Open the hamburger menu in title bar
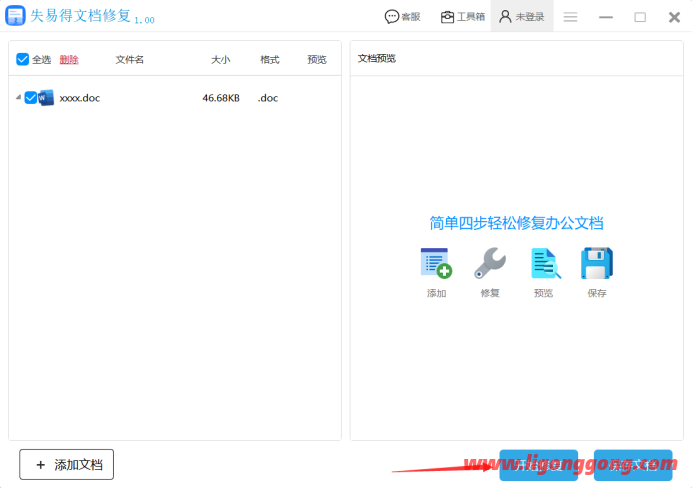 (570, 17)
